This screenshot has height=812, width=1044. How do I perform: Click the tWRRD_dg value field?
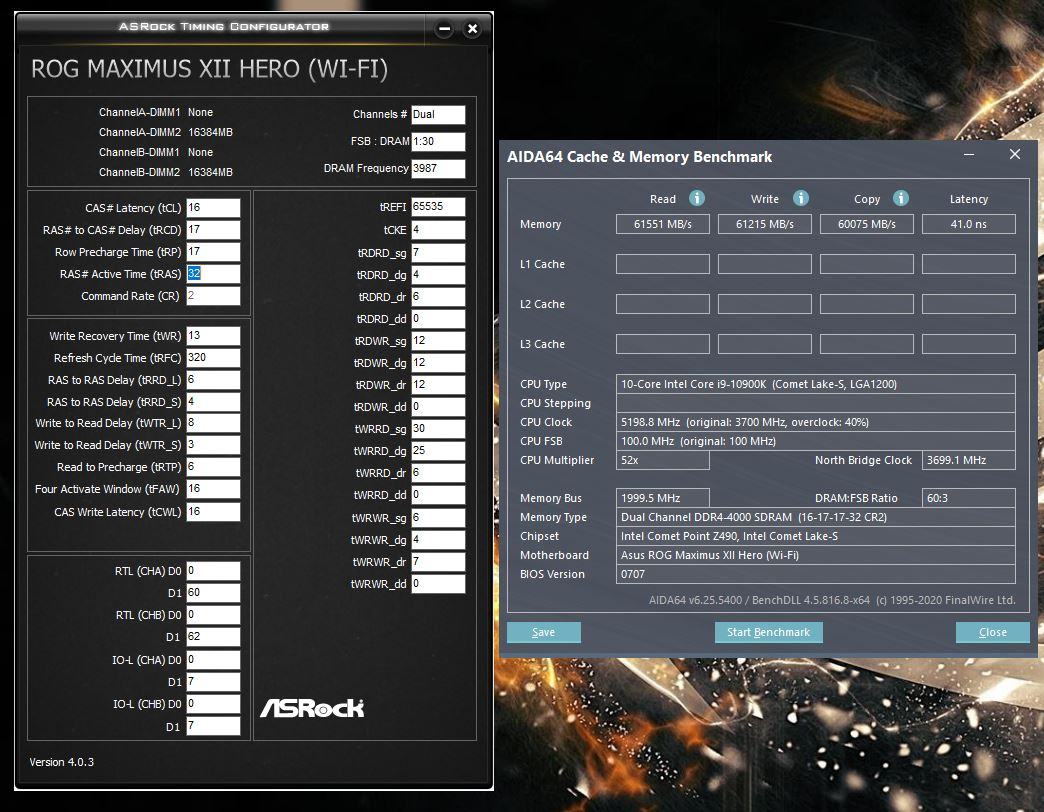tap(438, 451)
